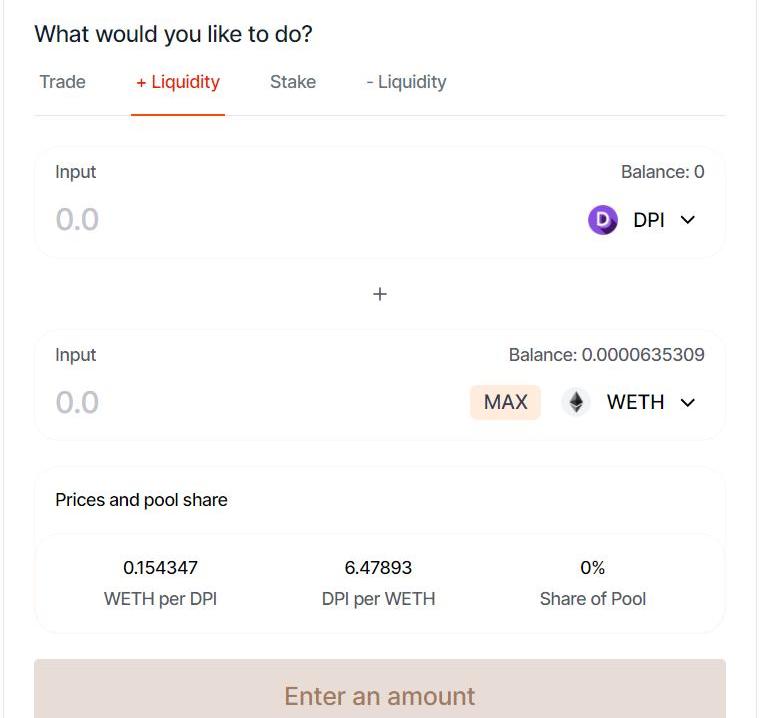Screen dimensions: 763x718
Task: Click the 0.154347 WETH per DPI price
Action: coord(160,568)
